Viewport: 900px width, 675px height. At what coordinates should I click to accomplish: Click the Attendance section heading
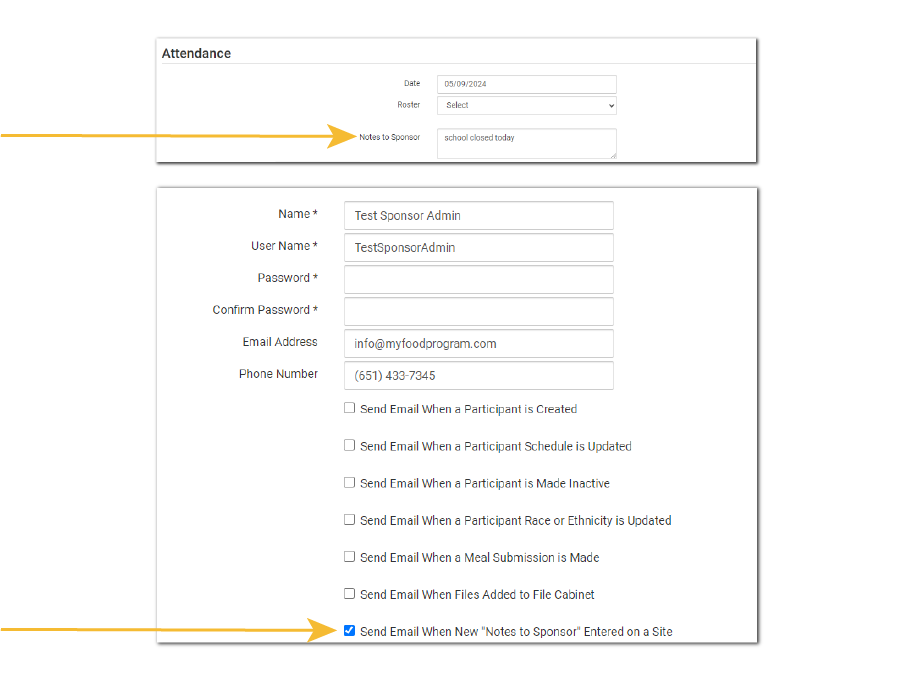(197, 54)
